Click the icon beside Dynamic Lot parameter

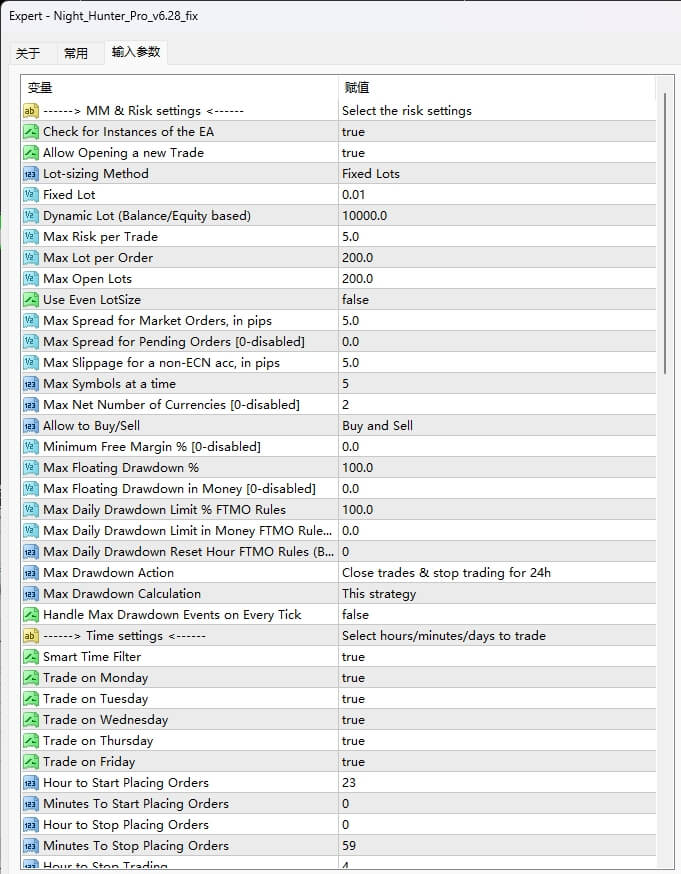(31, 216)
